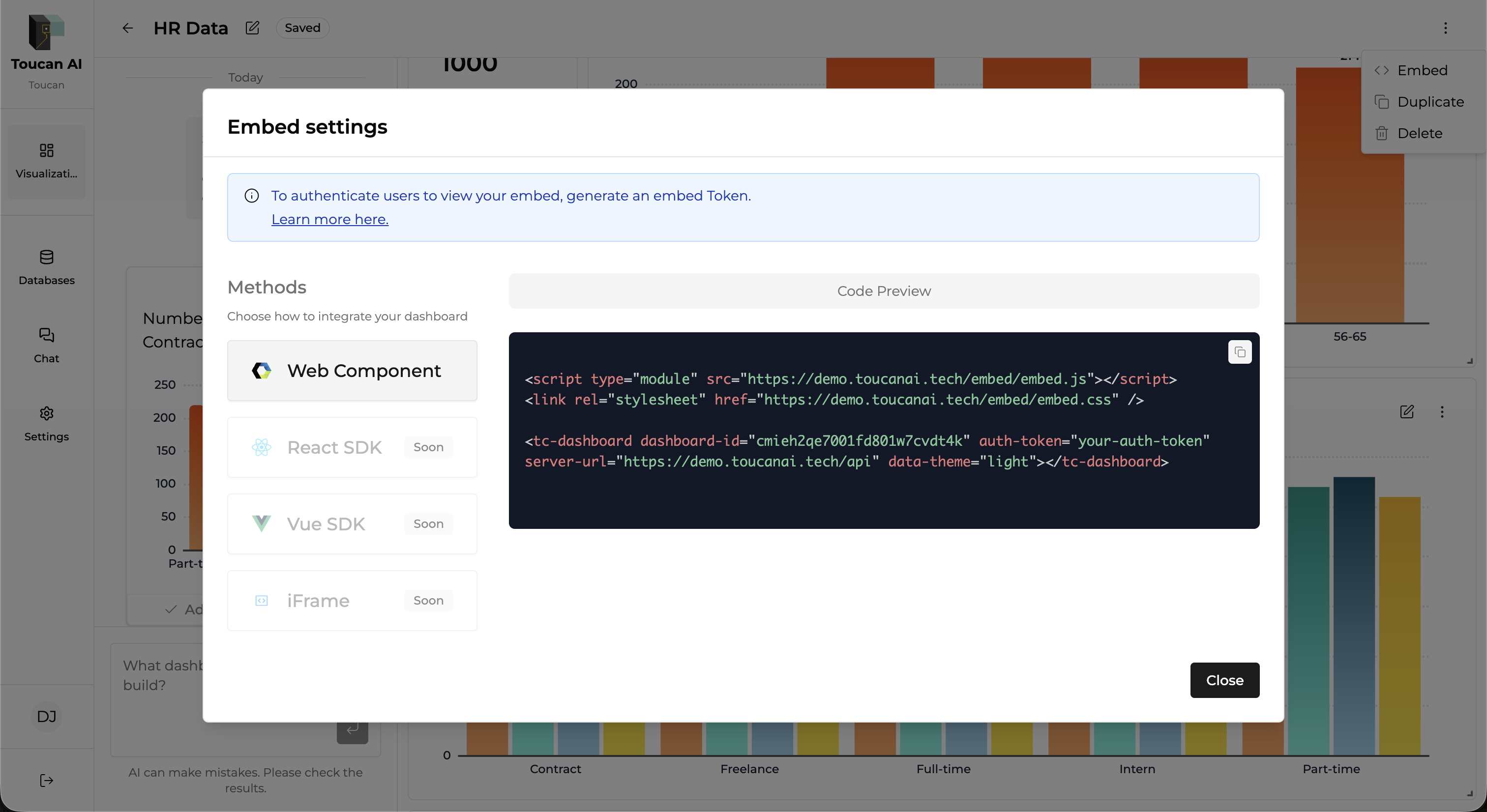Choose Delete from the context menu
Image resolution: width=1487 pixels, height=812 pixels.
pyautogui.click(x=1419, y=133)
